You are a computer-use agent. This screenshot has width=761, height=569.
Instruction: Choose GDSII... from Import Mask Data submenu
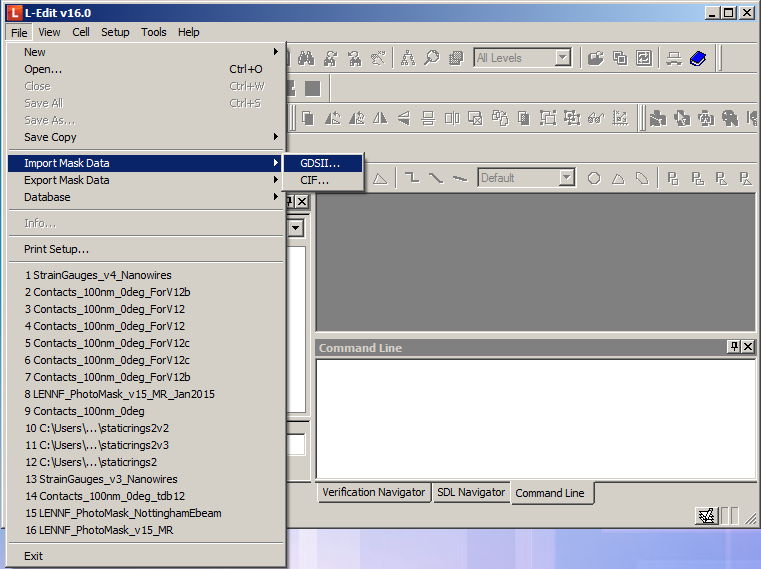(x=320, y=163)
